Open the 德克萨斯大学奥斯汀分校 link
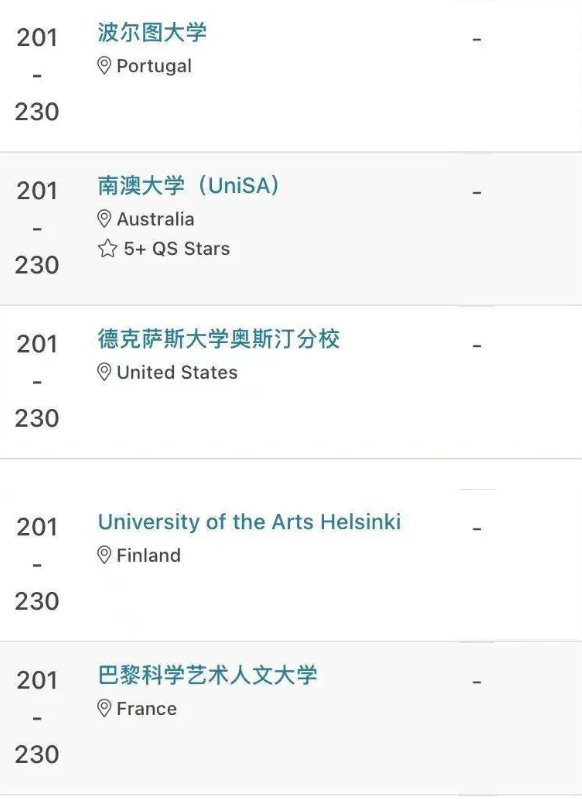 (219, 339)
